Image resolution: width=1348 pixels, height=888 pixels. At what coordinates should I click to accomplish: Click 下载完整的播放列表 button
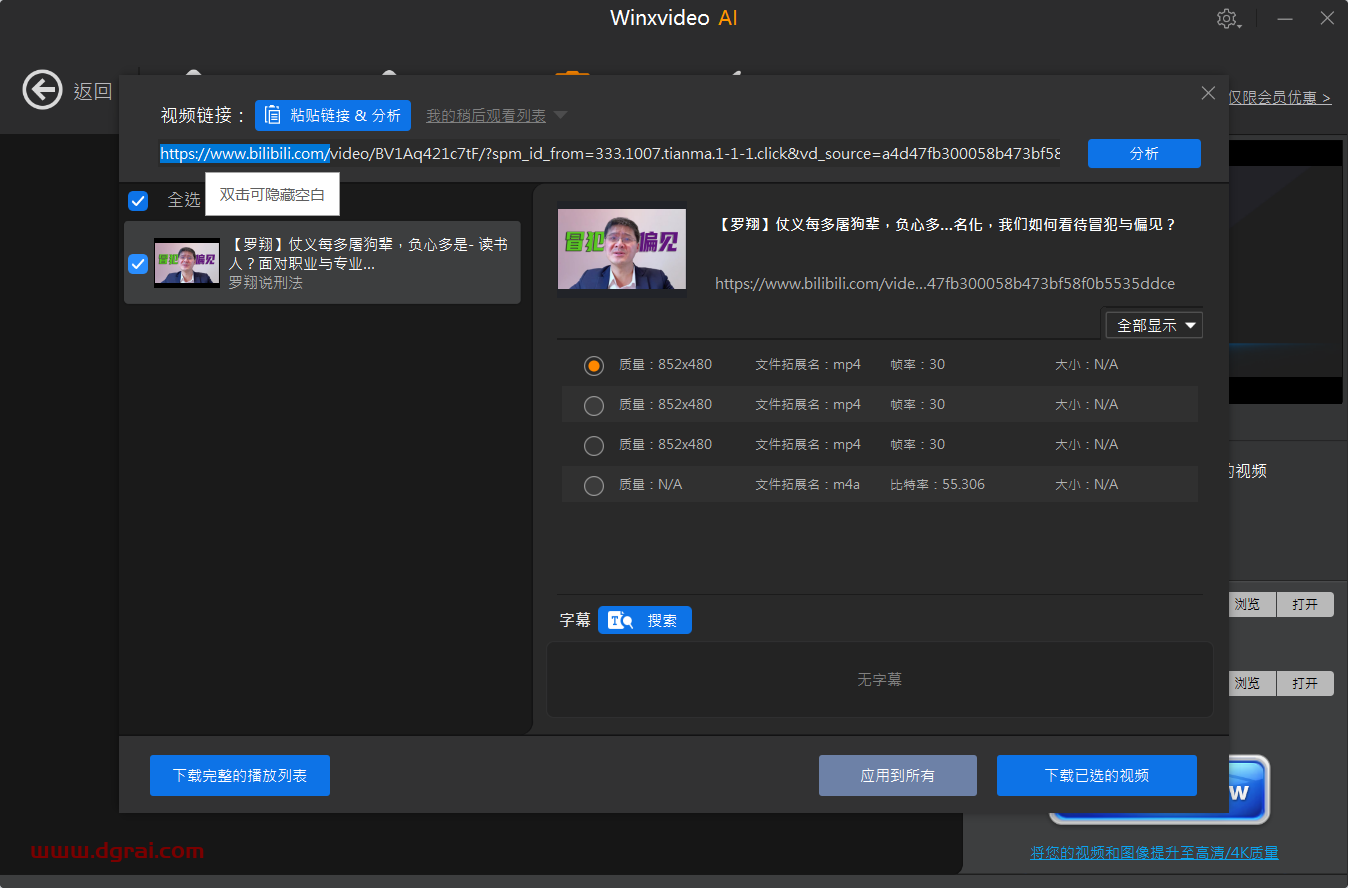(240, 775)
